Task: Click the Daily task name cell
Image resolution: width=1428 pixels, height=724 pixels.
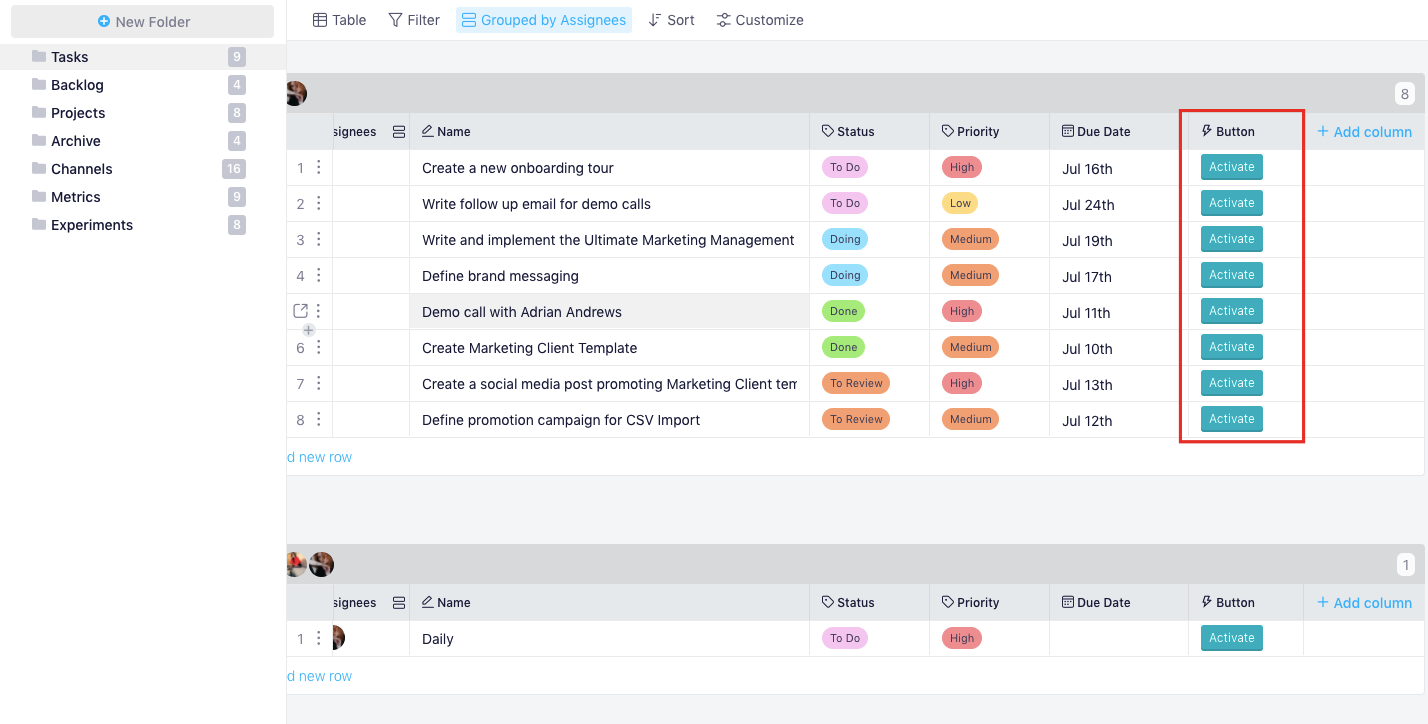Action: tap(609, 639)
